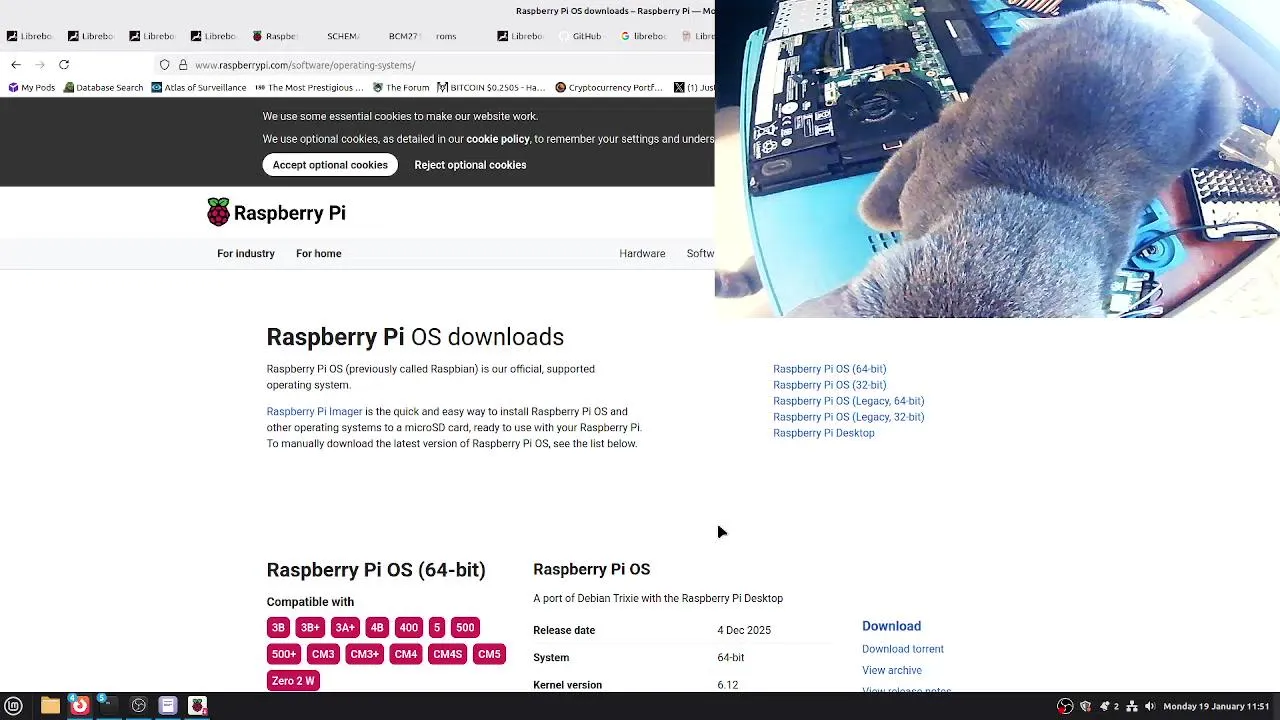Screen dimensions: 1280x720
Task: Click the webcam overlay video thumbnail
Action: tap(997, 159)
